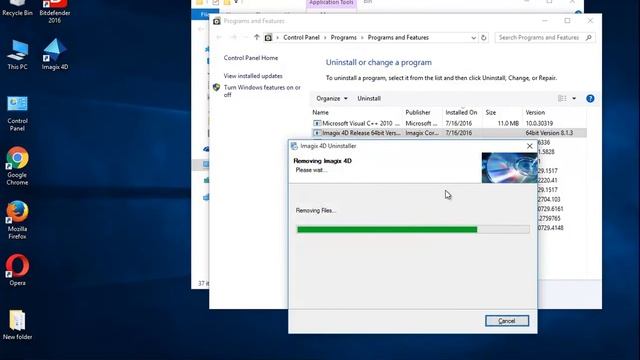Open Turn Windows features on or off

point(262,91)
